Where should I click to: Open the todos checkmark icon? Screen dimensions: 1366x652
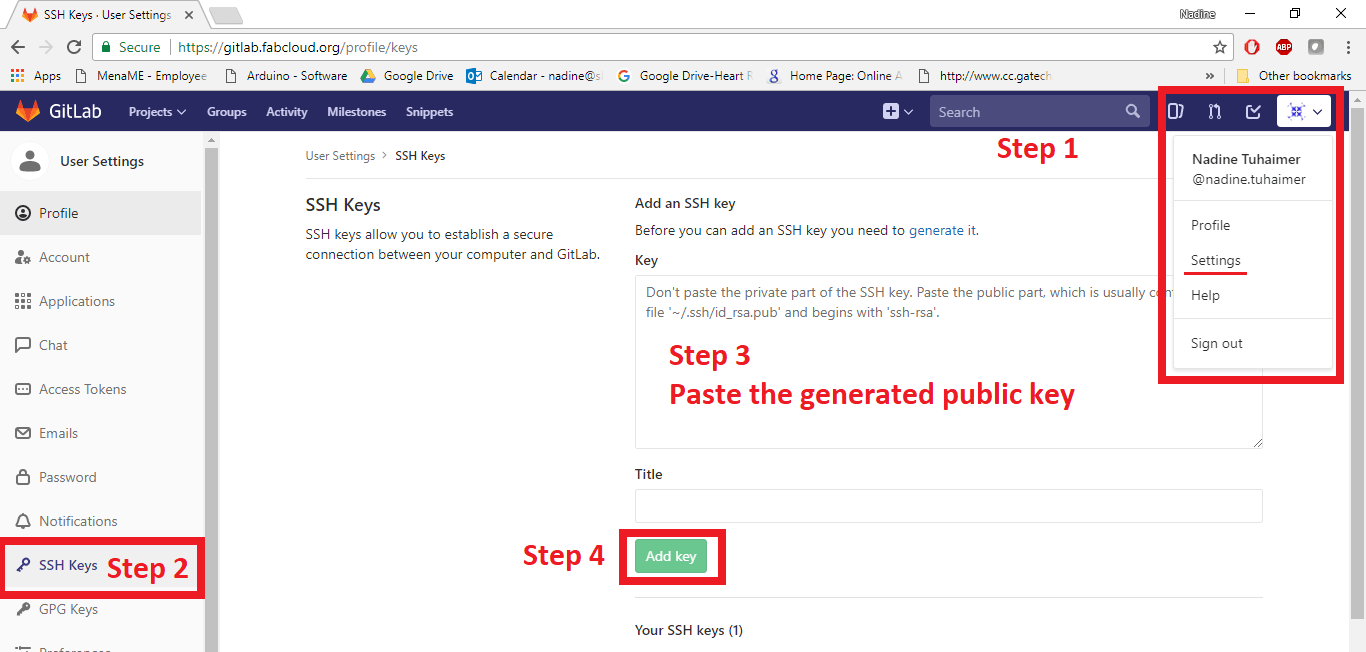(x=1253, y=112)
